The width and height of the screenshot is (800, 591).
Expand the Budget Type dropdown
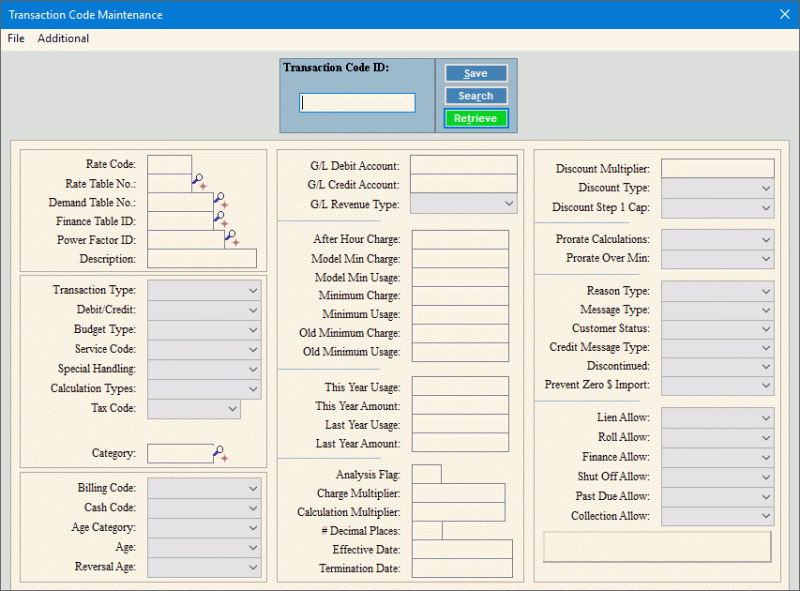pos(204,330)
